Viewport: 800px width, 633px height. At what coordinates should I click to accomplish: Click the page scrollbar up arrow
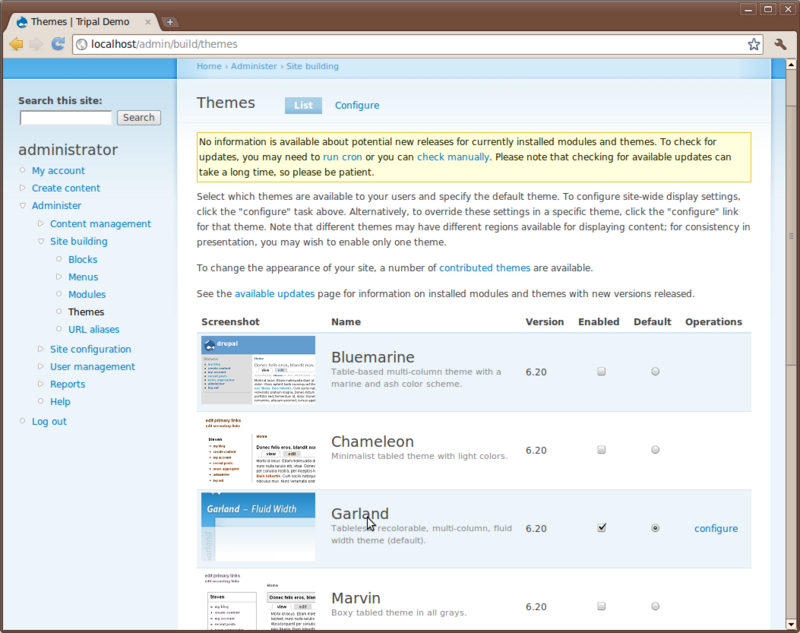coord(791,64)
